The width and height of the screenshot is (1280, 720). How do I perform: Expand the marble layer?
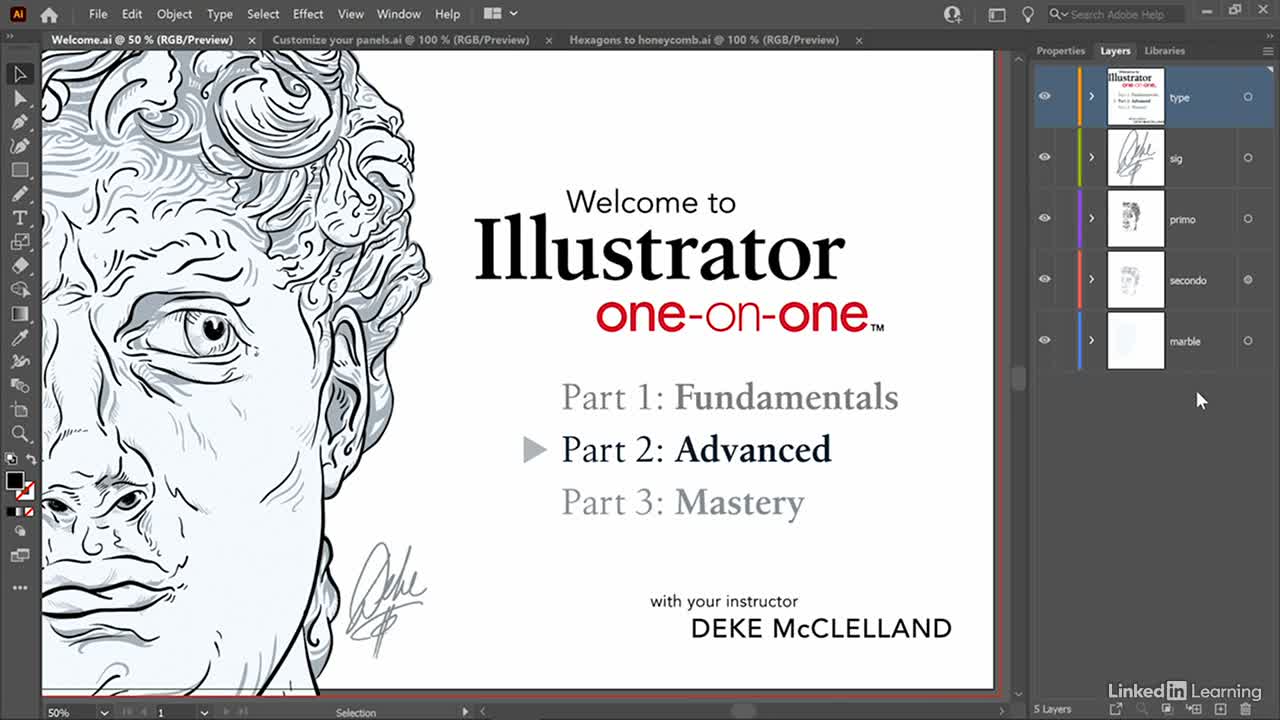pyautogui.click(x=1091, y=341)
